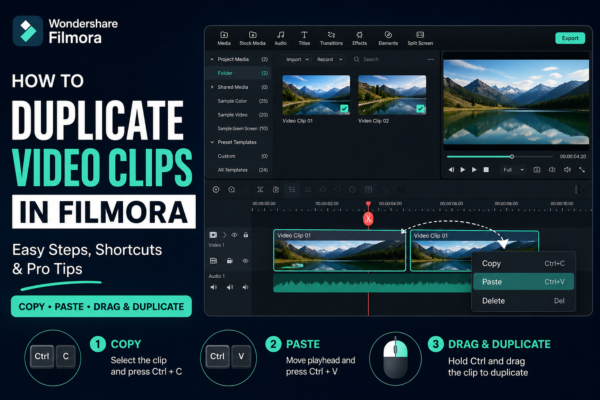
Task: Click the Wondershare Filmora logo
Action: click(x=28, y=31)
